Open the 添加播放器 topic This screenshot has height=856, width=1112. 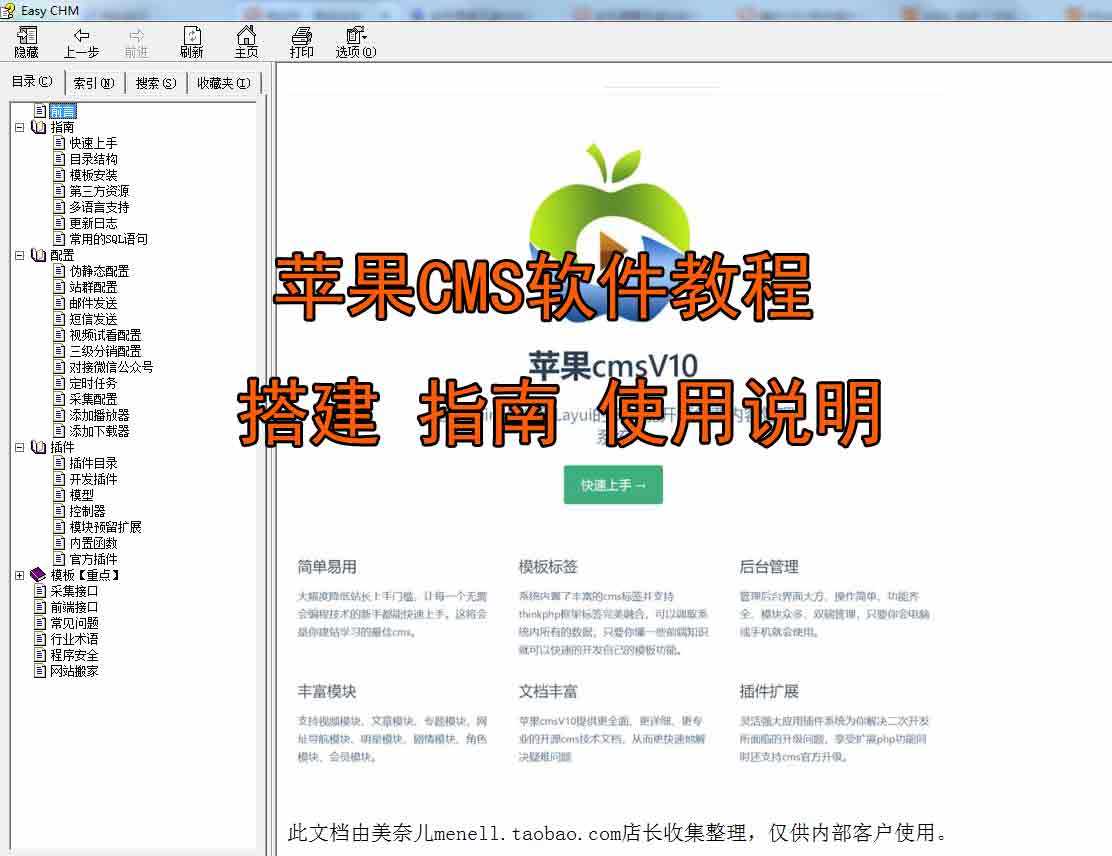(99, 415)
